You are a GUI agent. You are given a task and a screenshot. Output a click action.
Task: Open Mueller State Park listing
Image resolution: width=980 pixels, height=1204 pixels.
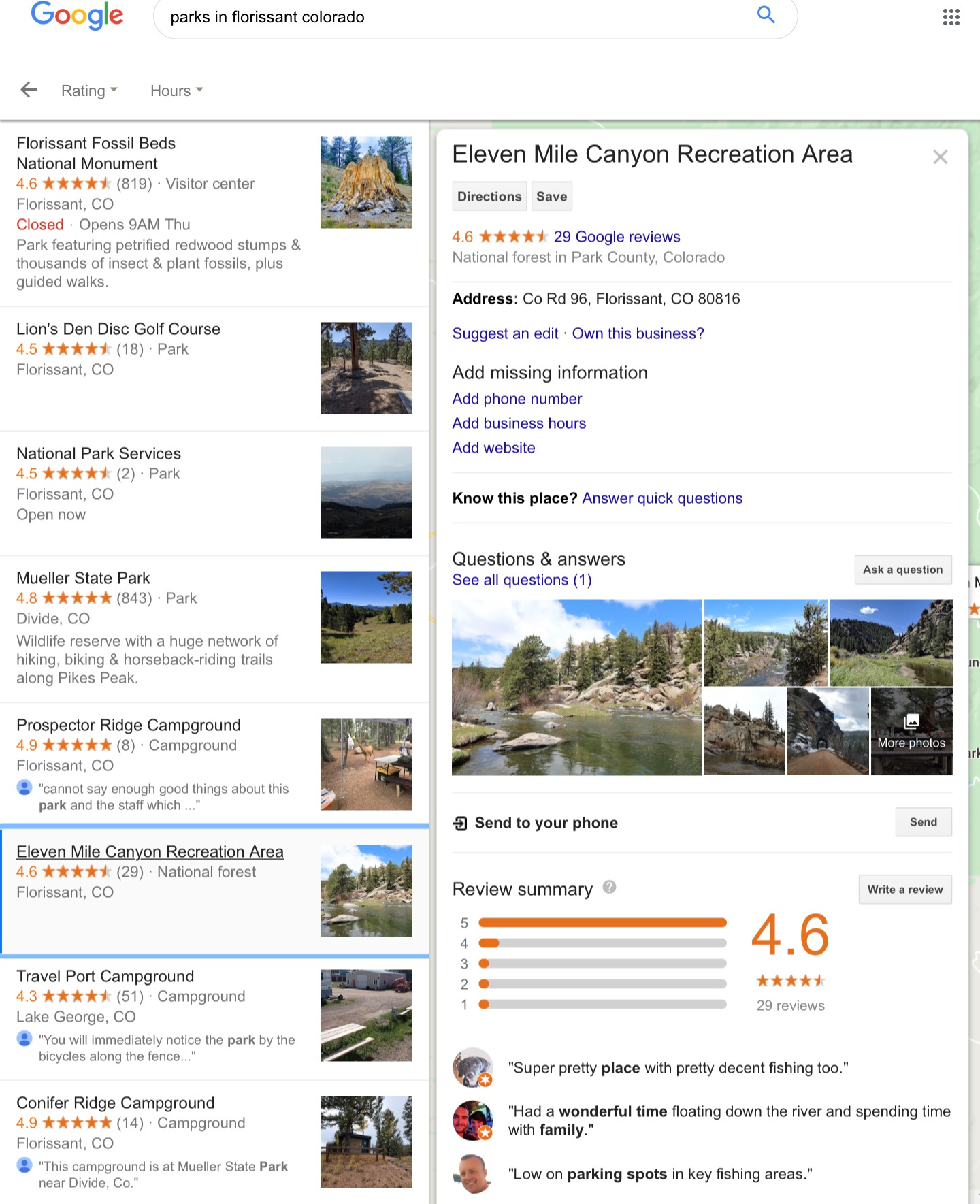[83, 578]
